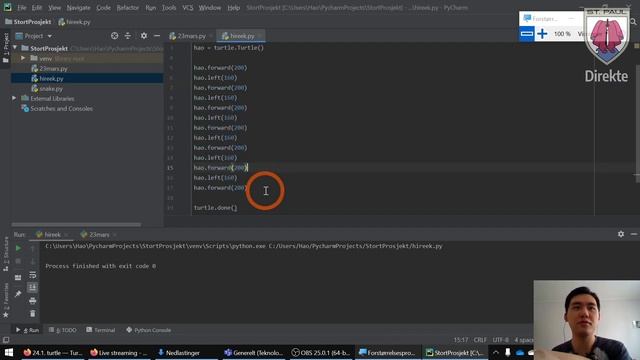Click the stop process icon in Run panel
Viewport: 640px width, 360px height.
tap(18, 261)
